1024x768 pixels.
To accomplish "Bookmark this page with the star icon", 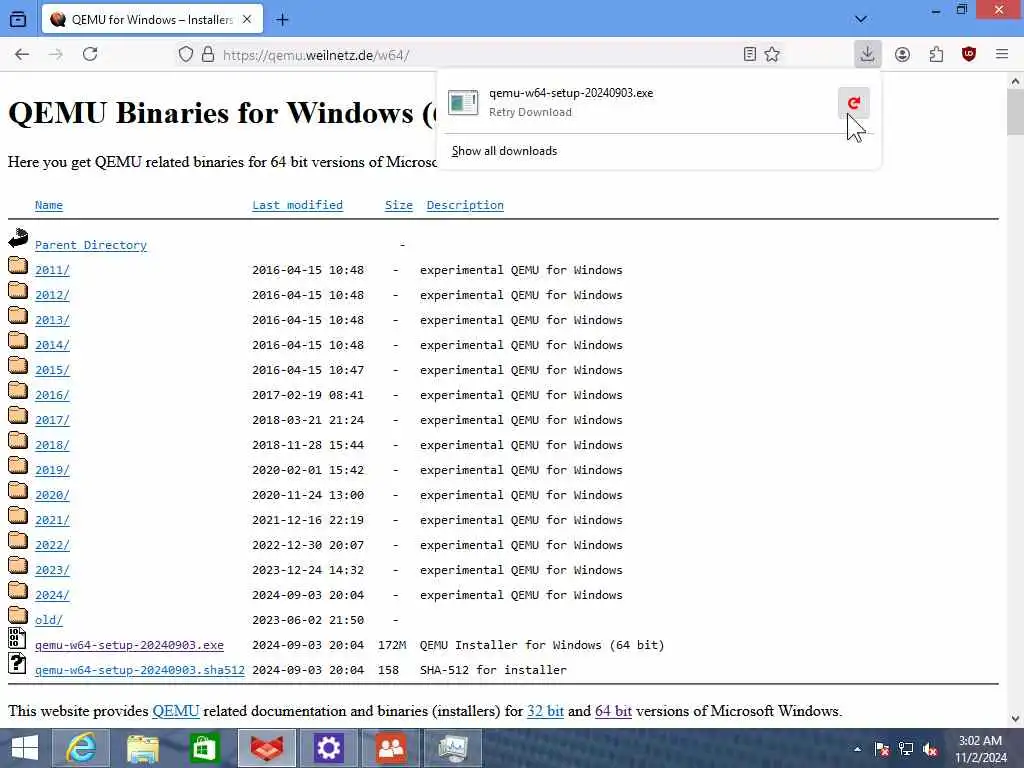I will 773,54.
